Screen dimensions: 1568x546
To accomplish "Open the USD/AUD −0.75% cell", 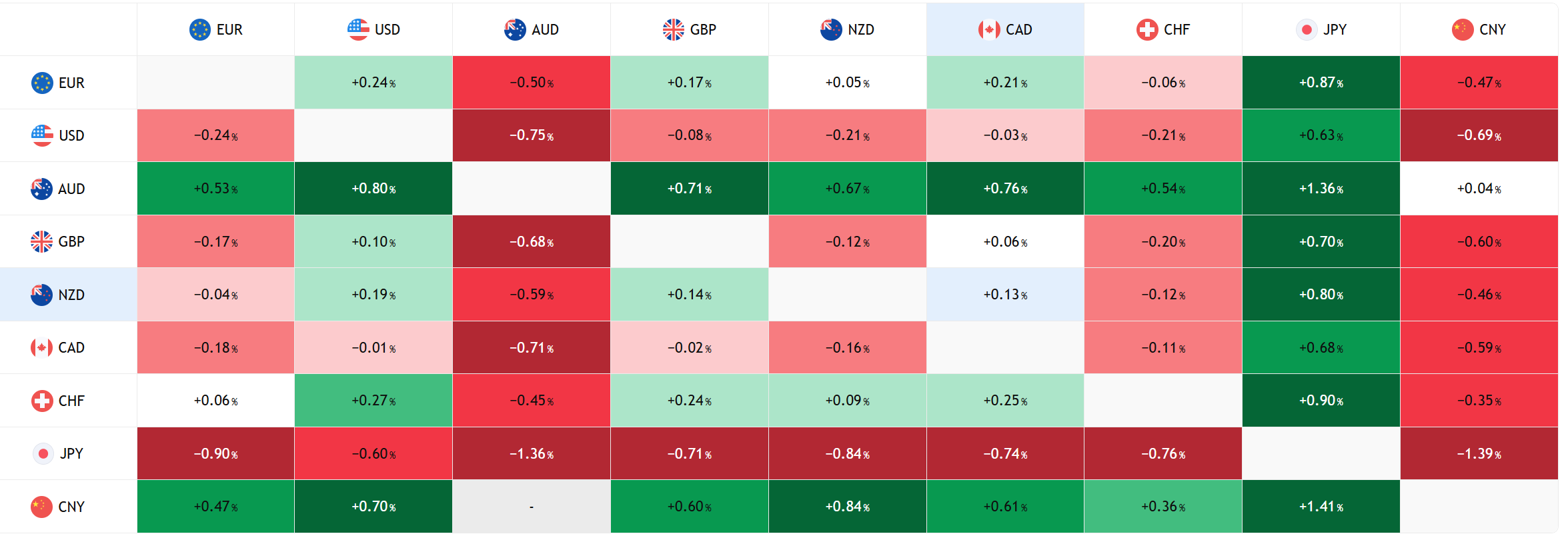I will tap(532, 135).
